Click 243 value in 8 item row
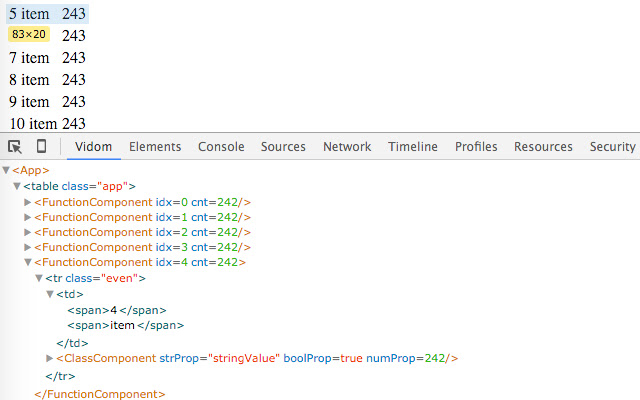Screen dimensions: 640x400 pyautogui.click(x=74, y=80)
